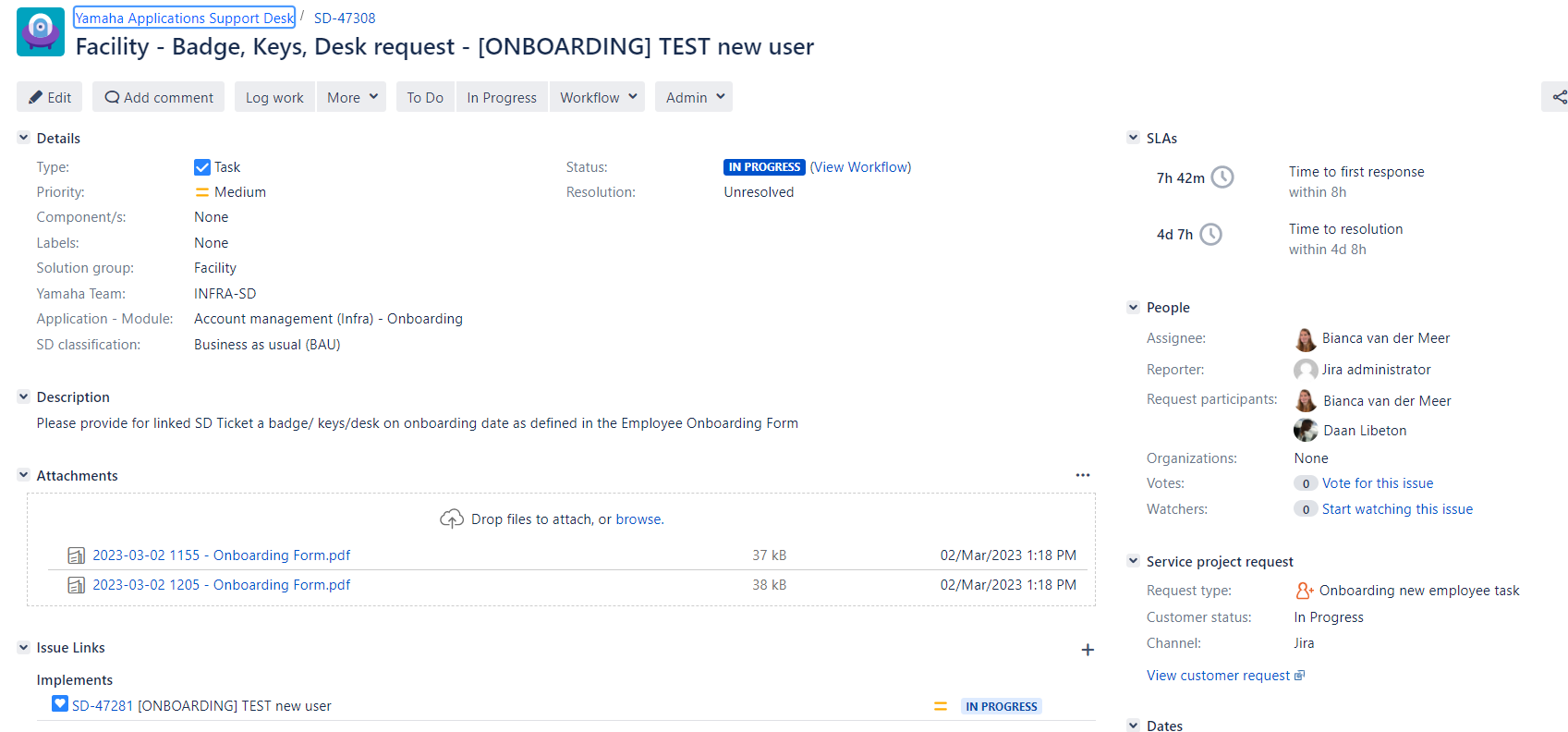This screenshot has width=1568, height=732.
Task: Click the INFRA-SD Yamaha Team value
Action: click(225, 294)
